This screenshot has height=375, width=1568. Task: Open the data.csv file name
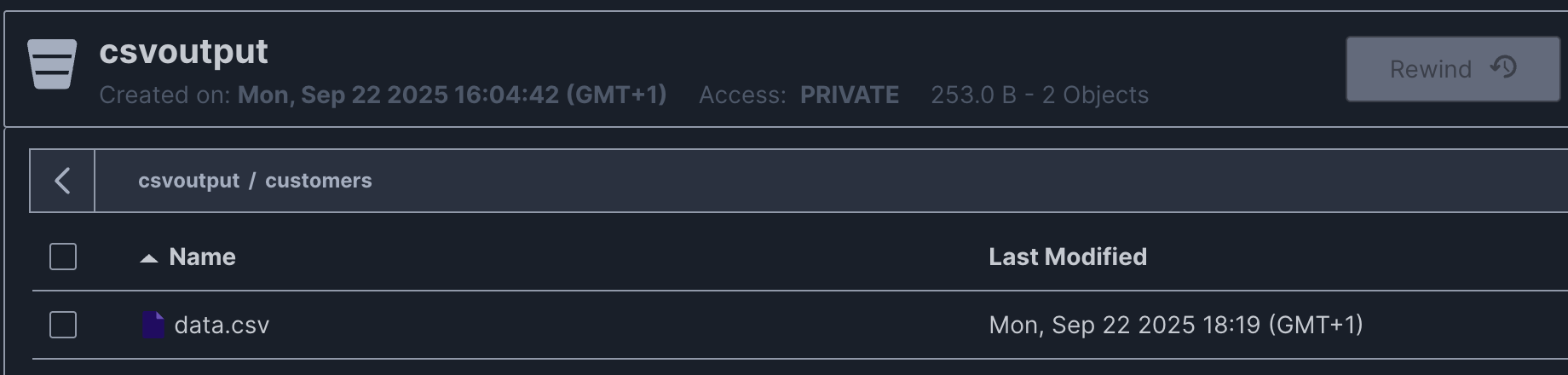coord(222,325)
